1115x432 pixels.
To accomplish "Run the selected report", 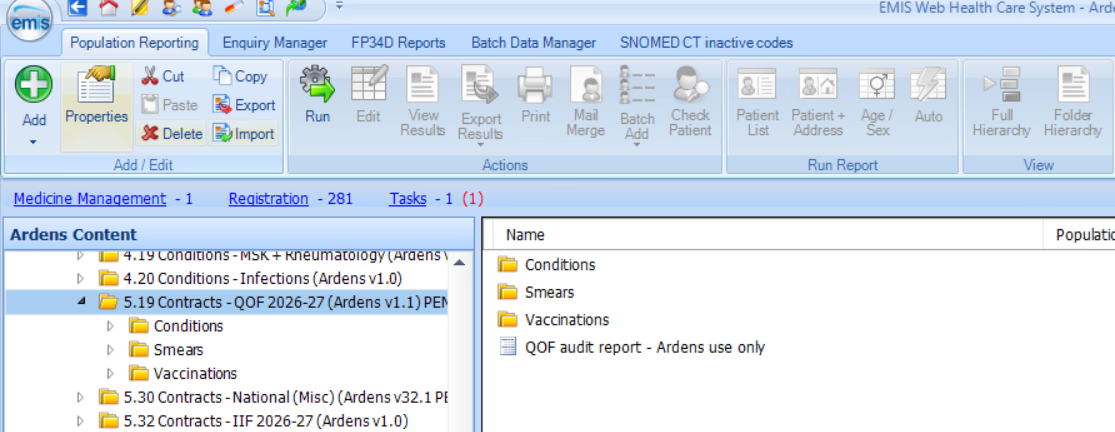I will [317, 95].
